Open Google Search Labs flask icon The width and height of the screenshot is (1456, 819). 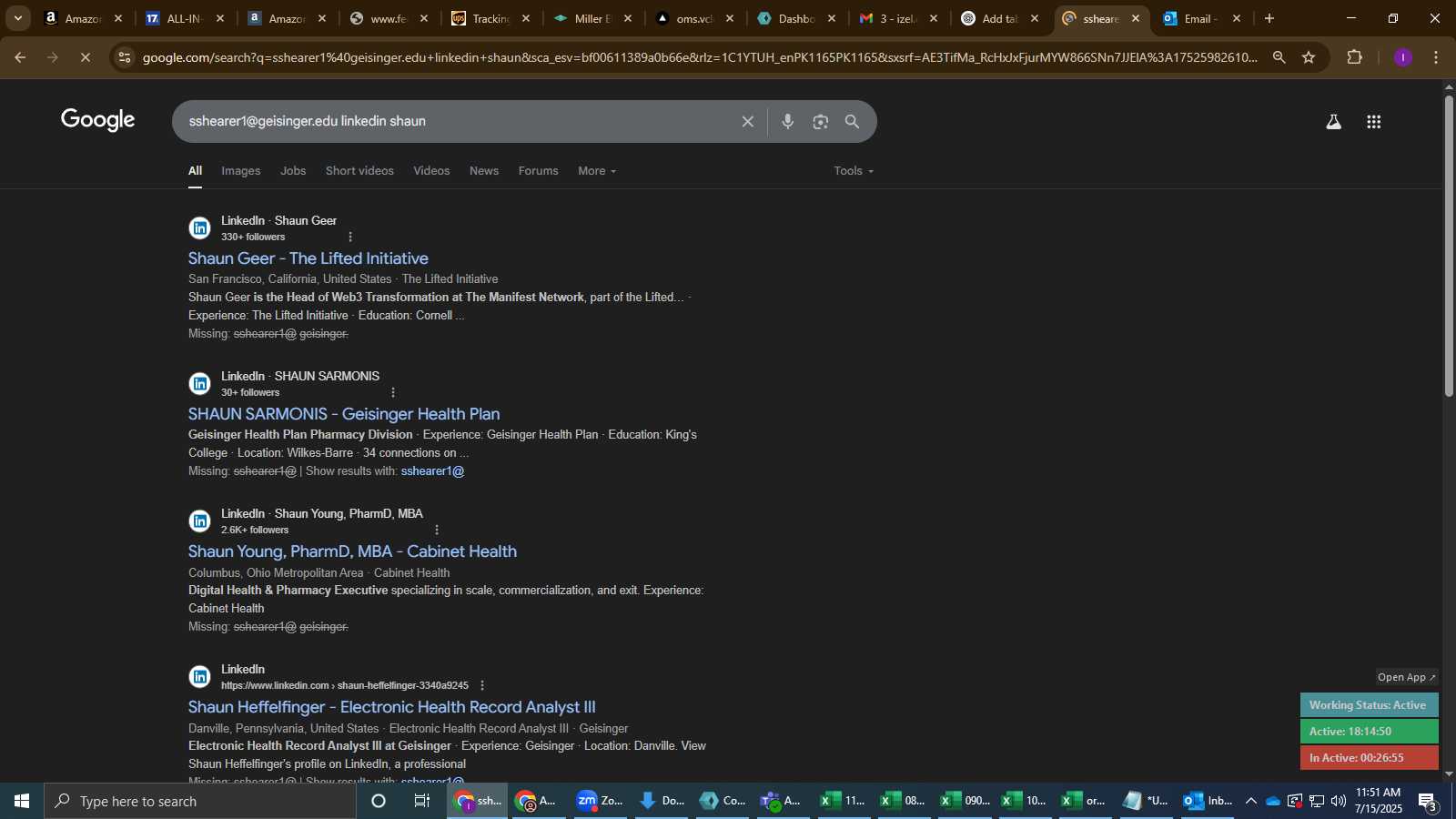(1333, 121)
